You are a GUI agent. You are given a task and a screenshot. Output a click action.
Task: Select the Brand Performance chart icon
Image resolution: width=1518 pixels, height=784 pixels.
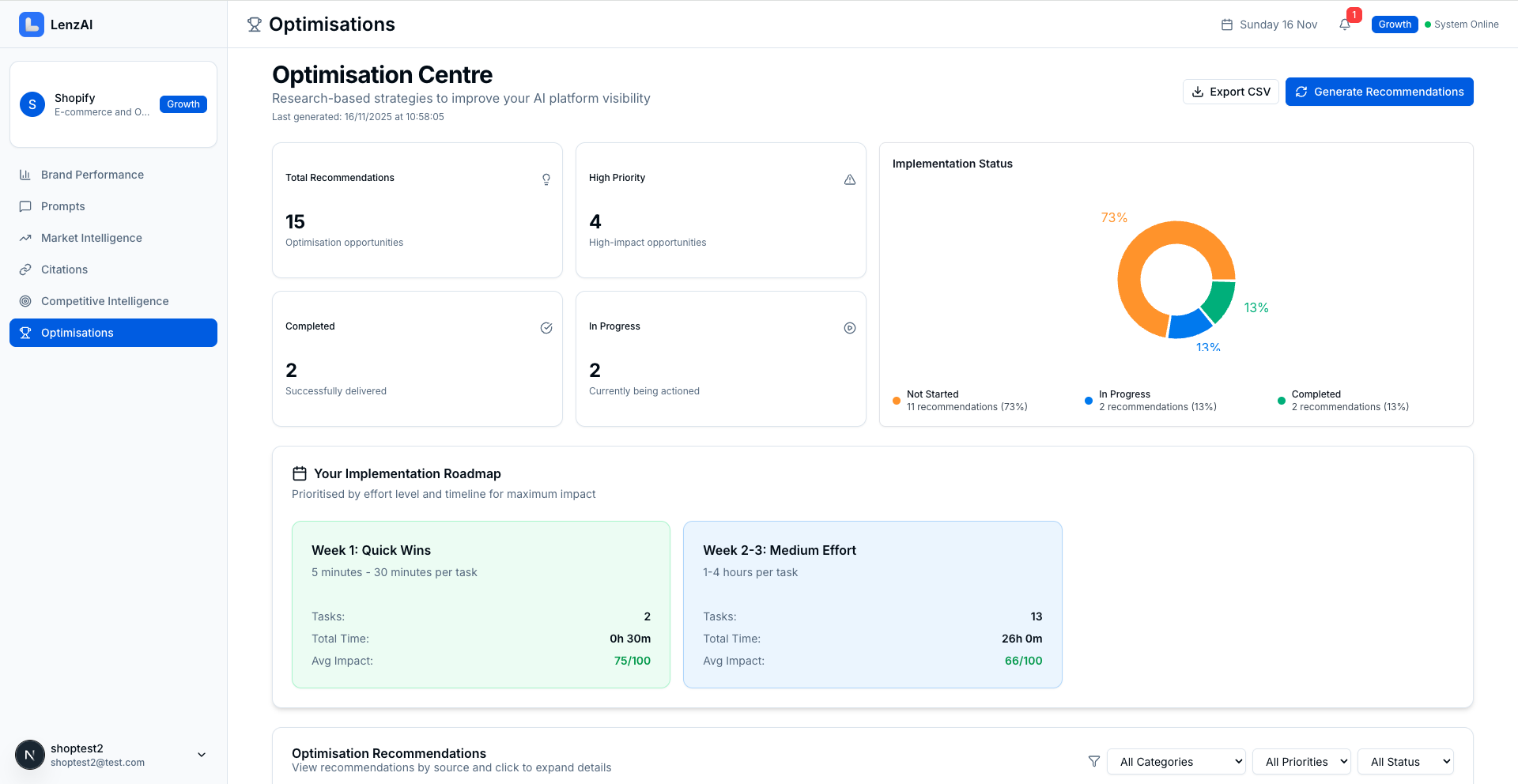pos(26,175)
